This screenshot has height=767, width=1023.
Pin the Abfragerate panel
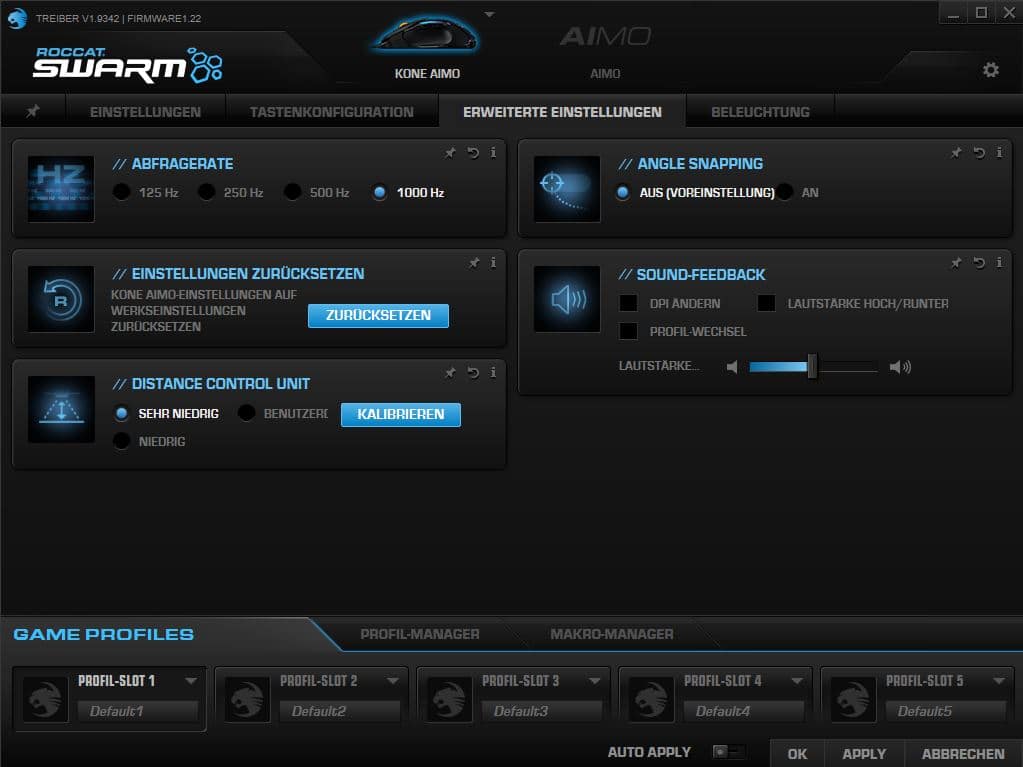[450, 153]
